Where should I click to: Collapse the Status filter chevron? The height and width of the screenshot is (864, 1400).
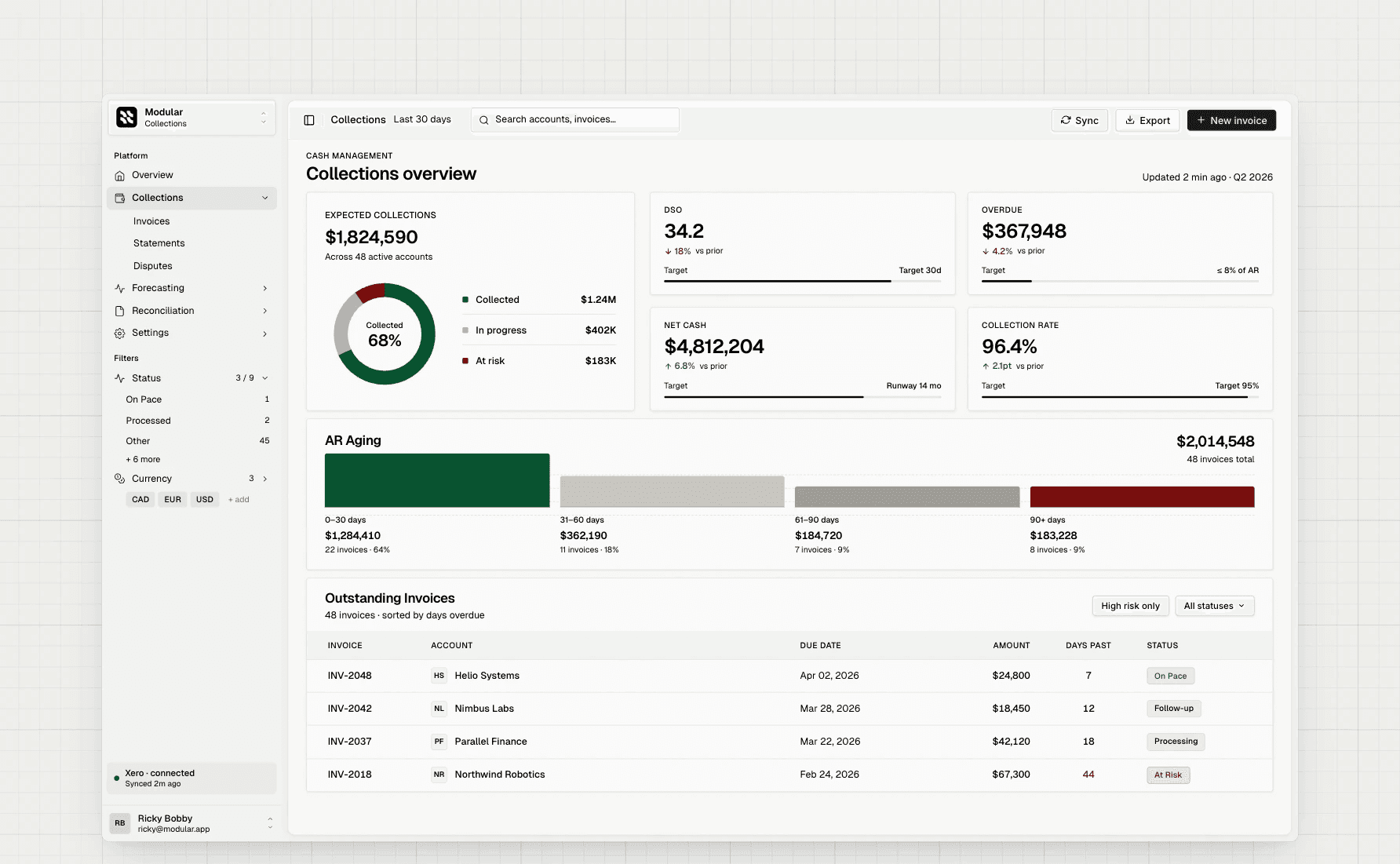(x=265, y=378)
